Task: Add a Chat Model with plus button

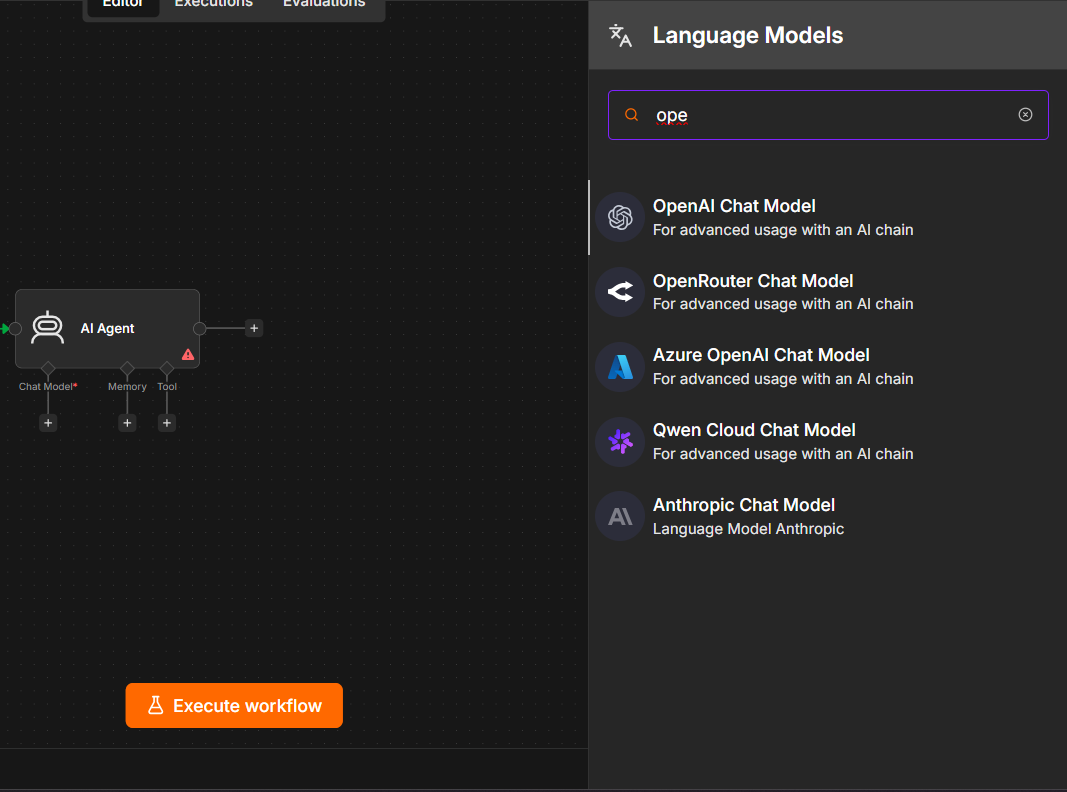Action: pos(48,423)
